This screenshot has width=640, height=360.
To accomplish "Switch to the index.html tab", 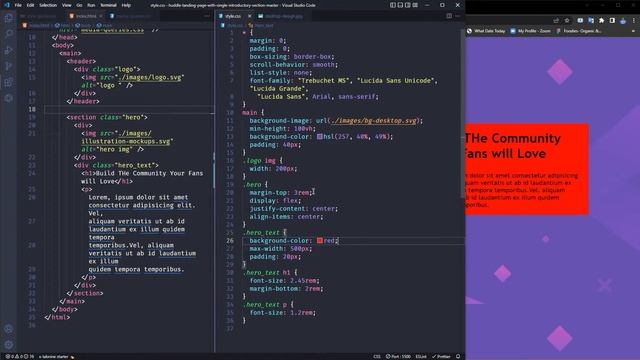I will [86, 16].
